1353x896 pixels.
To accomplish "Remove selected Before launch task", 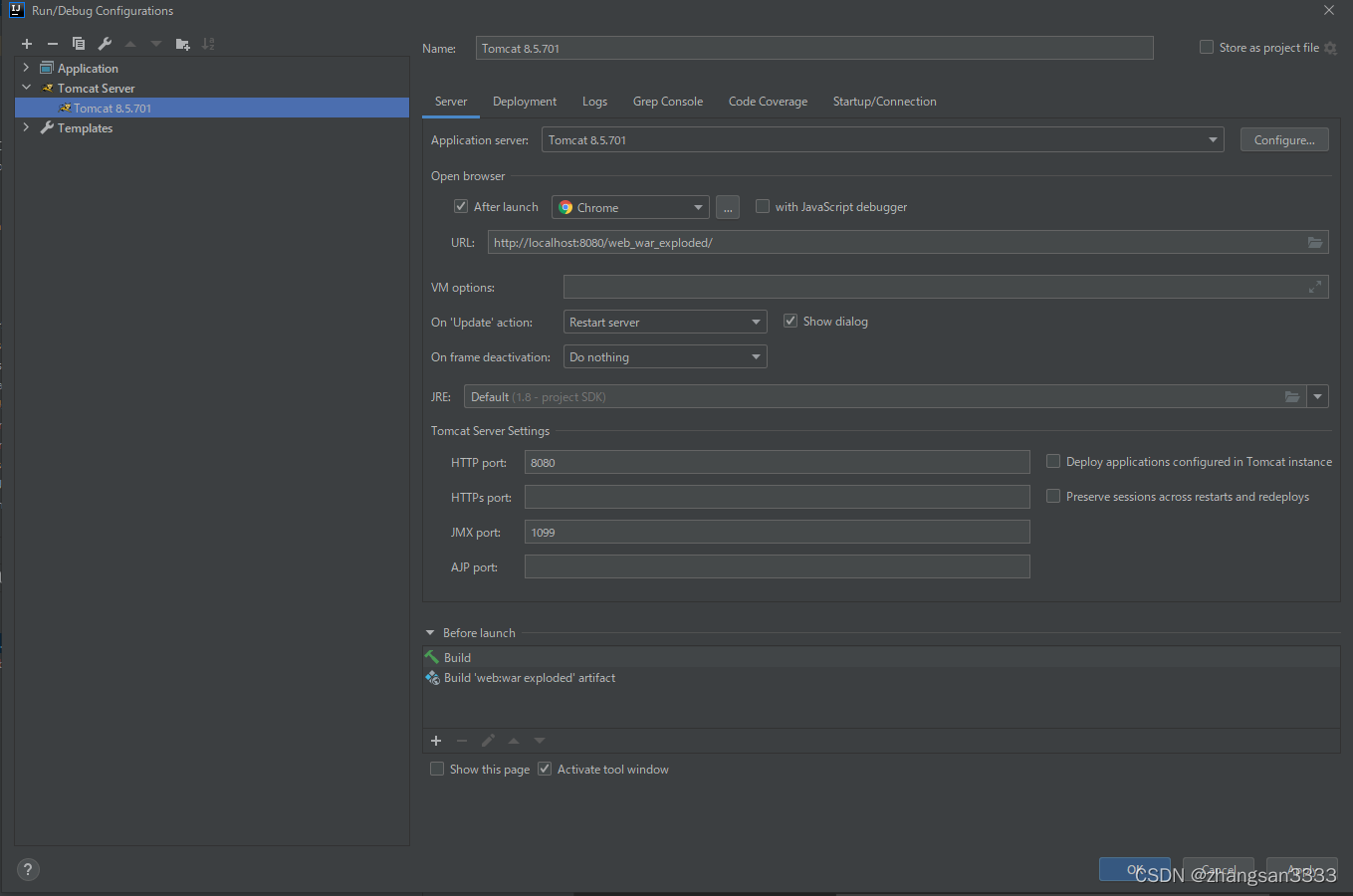I will point(462,741).
